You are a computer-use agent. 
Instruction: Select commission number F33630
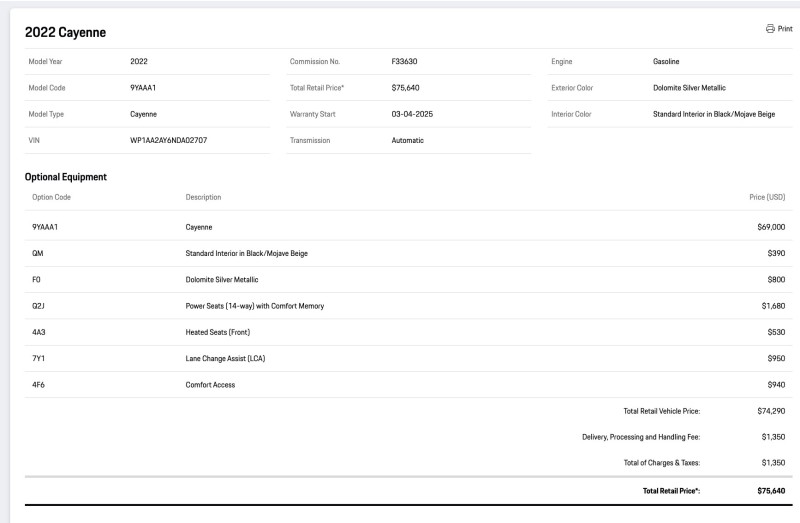pyautogui.click(x=404, y=61)
